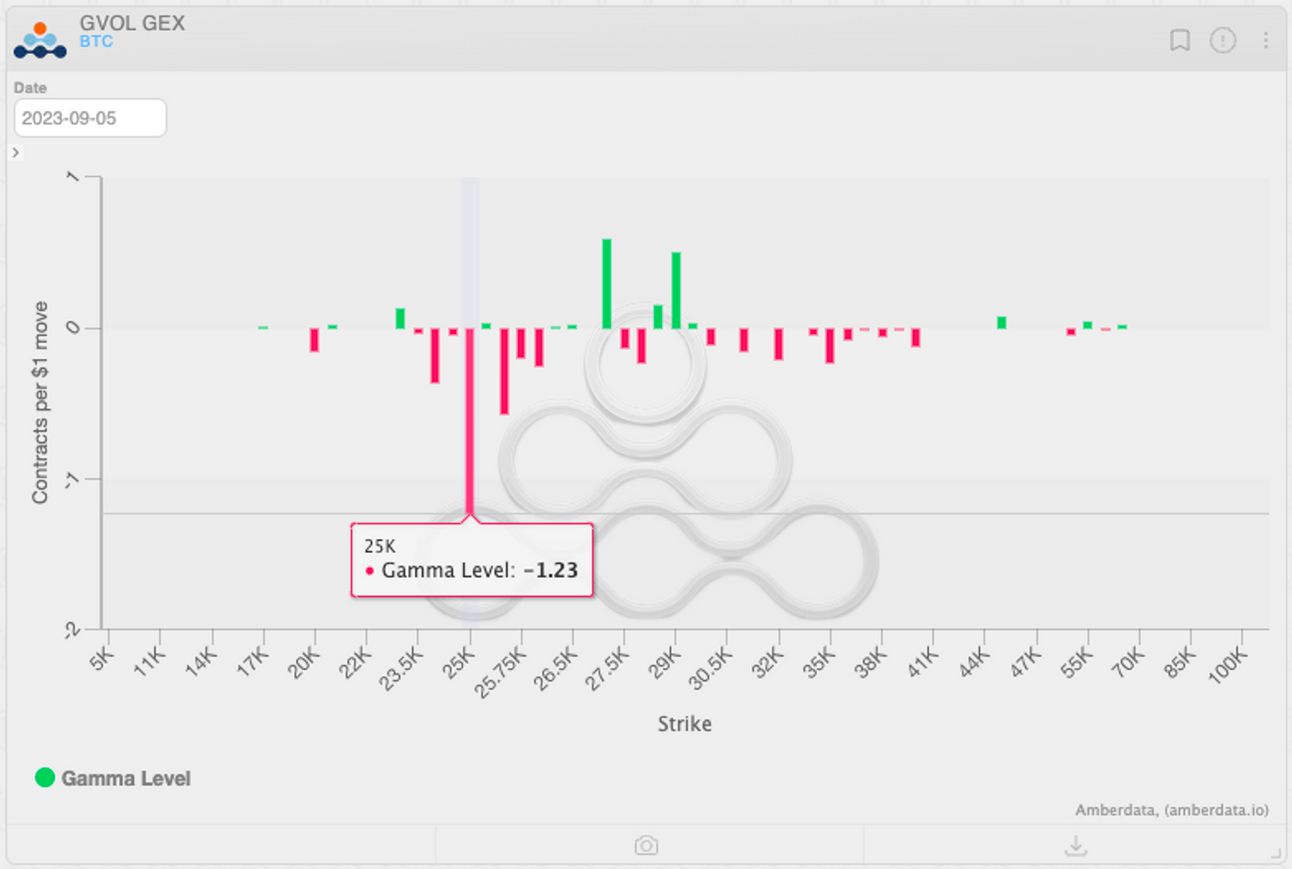1292x869 pixels.
Task: Click the red bar at 20K strike
Action: point(314,340)
